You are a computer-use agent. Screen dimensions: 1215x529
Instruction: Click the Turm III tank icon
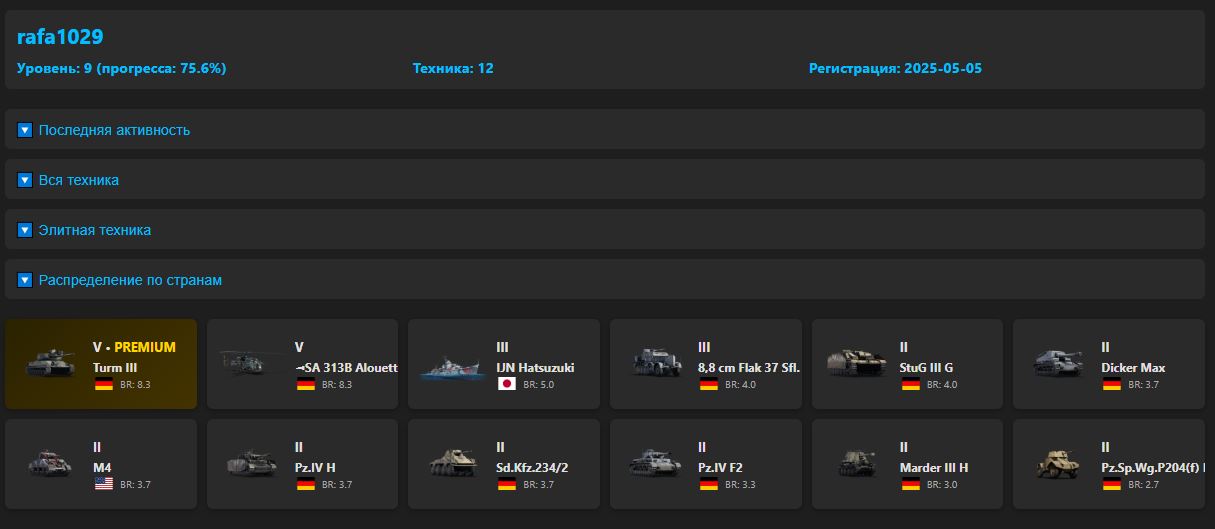pos(50,363)
